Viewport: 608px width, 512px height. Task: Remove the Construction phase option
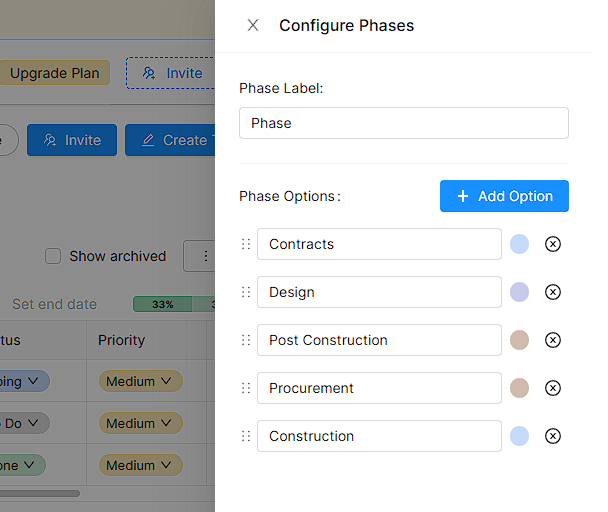tap(553, 436)
